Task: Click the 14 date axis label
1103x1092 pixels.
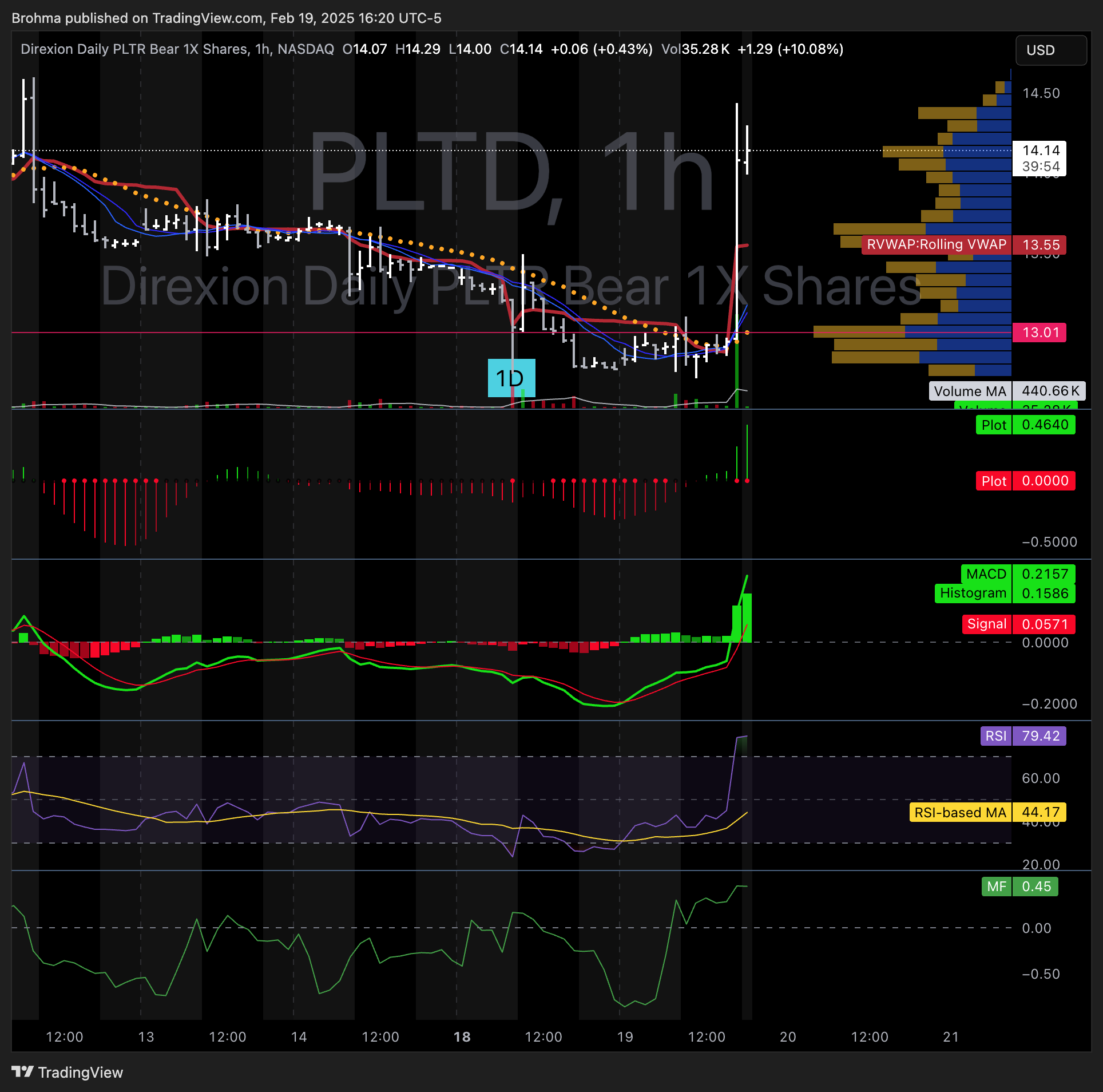Action: (299, 1036)
